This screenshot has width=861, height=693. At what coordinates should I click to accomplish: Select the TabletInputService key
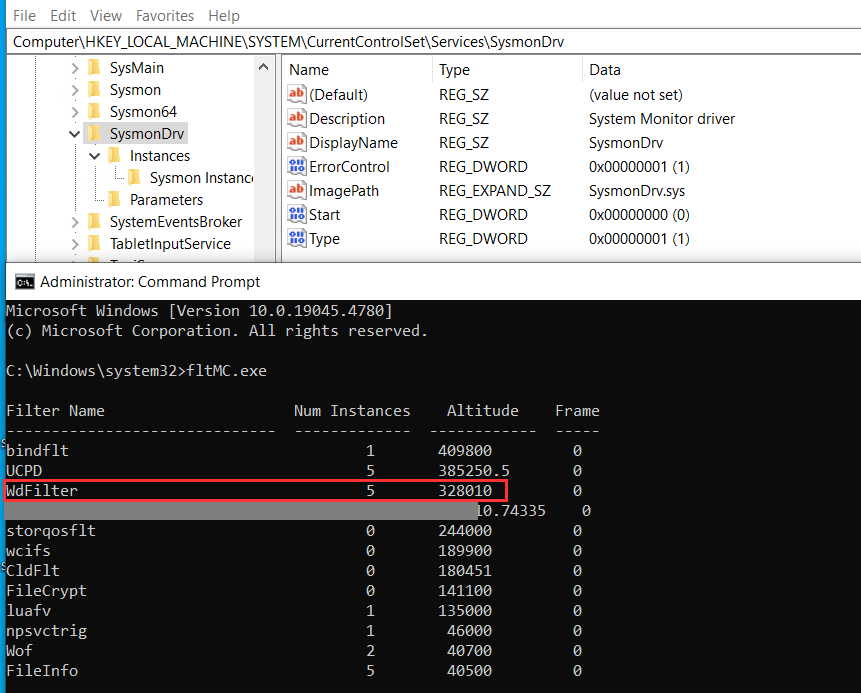(170, 244)
